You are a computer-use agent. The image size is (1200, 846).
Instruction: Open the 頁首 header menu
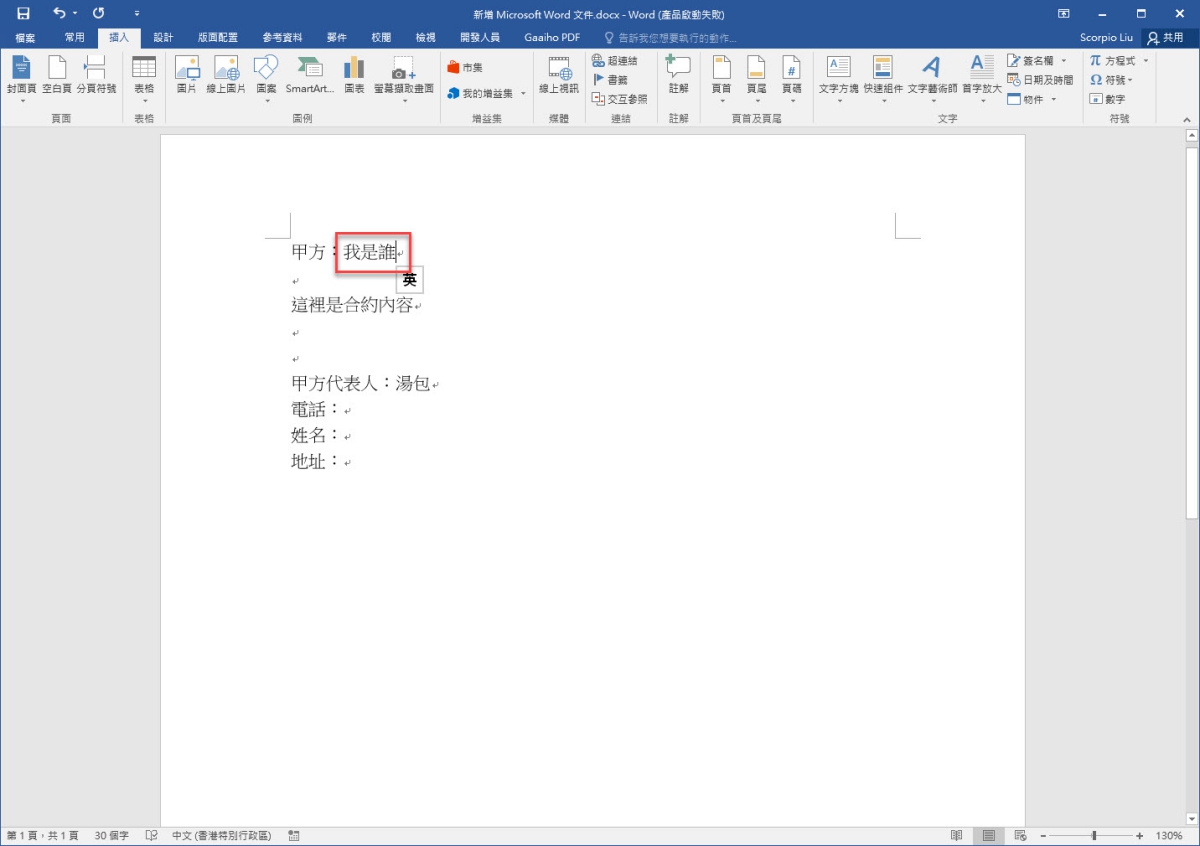(721, 79)
